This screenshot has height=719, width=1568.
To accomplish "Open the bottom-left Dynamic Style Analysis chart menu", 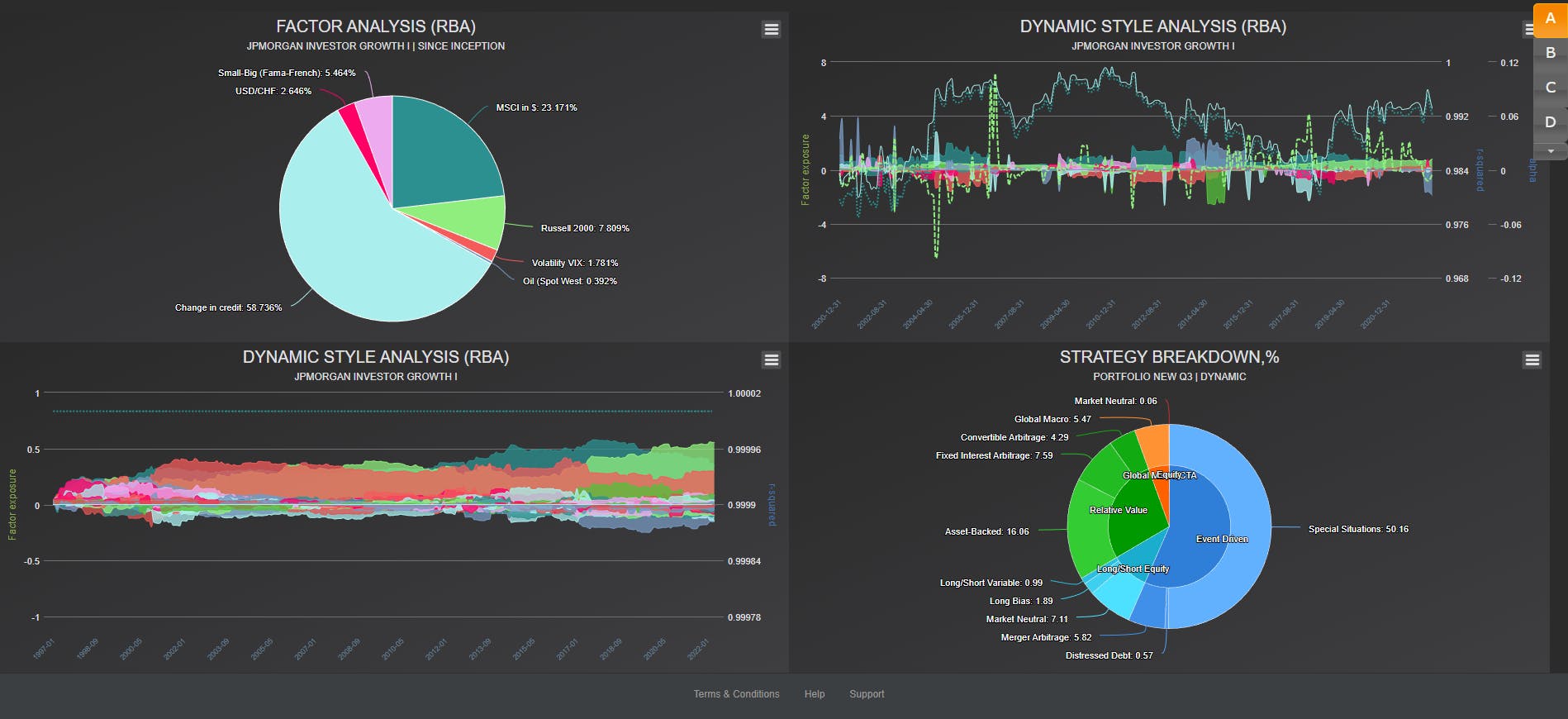I will [771, 359].
